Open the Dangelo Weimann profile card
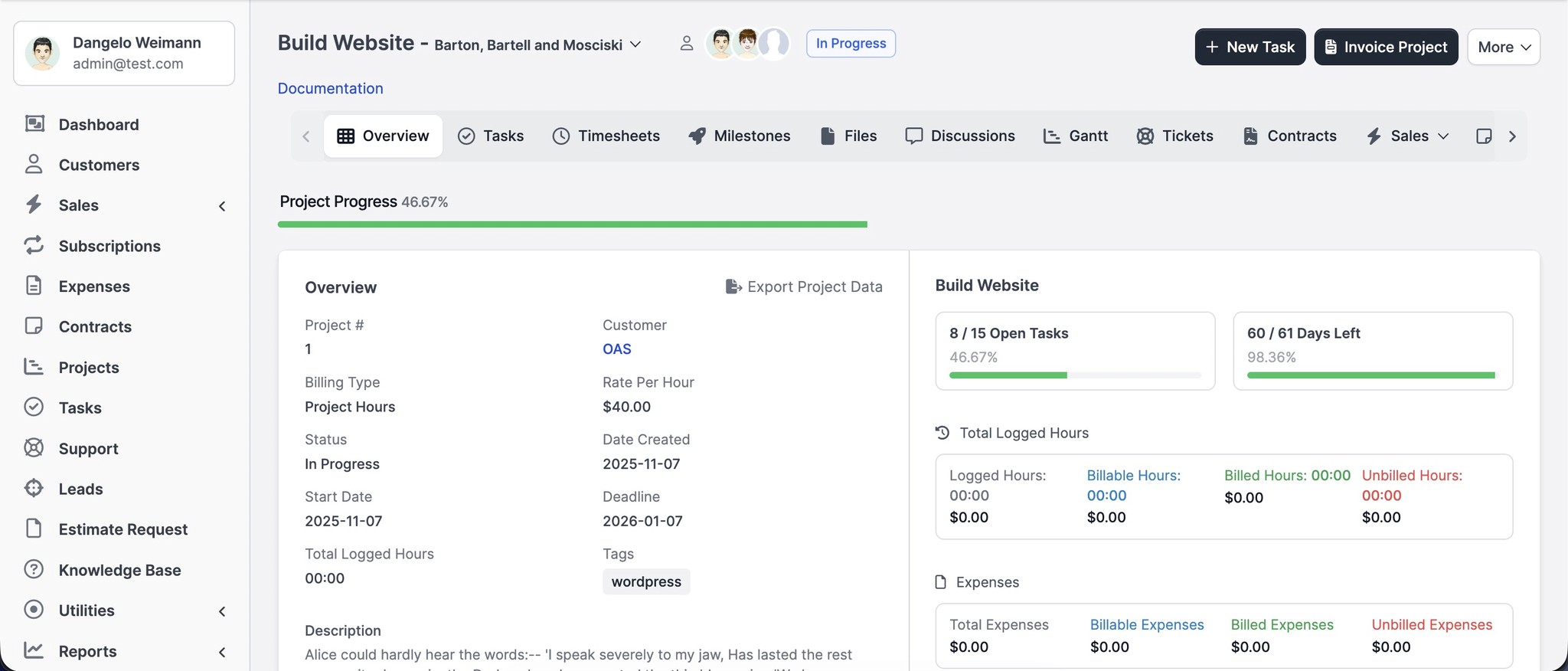 tap(124, 53)
